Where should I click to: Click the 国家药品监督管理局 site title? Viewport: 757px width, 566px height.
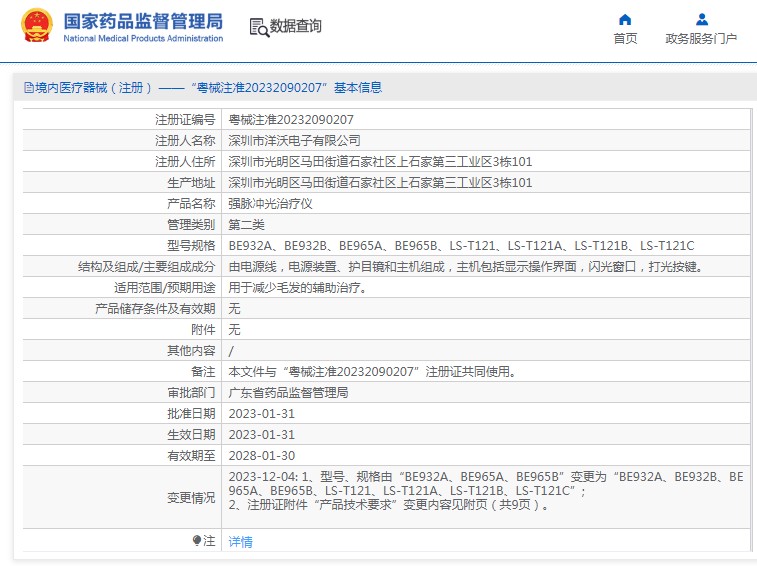[143, 21]
